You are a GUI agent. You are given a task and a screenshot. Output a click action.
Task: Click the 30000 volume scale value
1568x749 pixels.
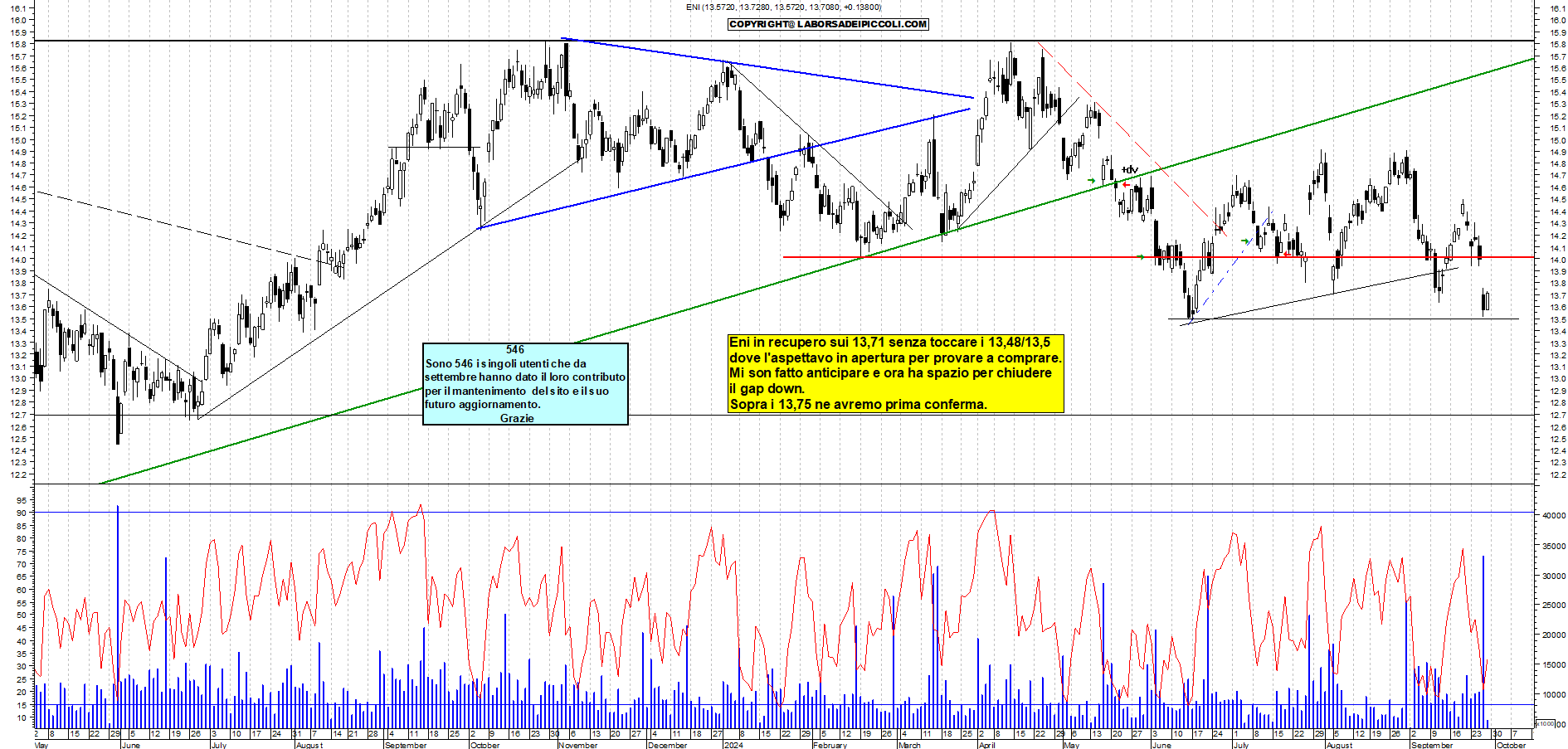1554,576
